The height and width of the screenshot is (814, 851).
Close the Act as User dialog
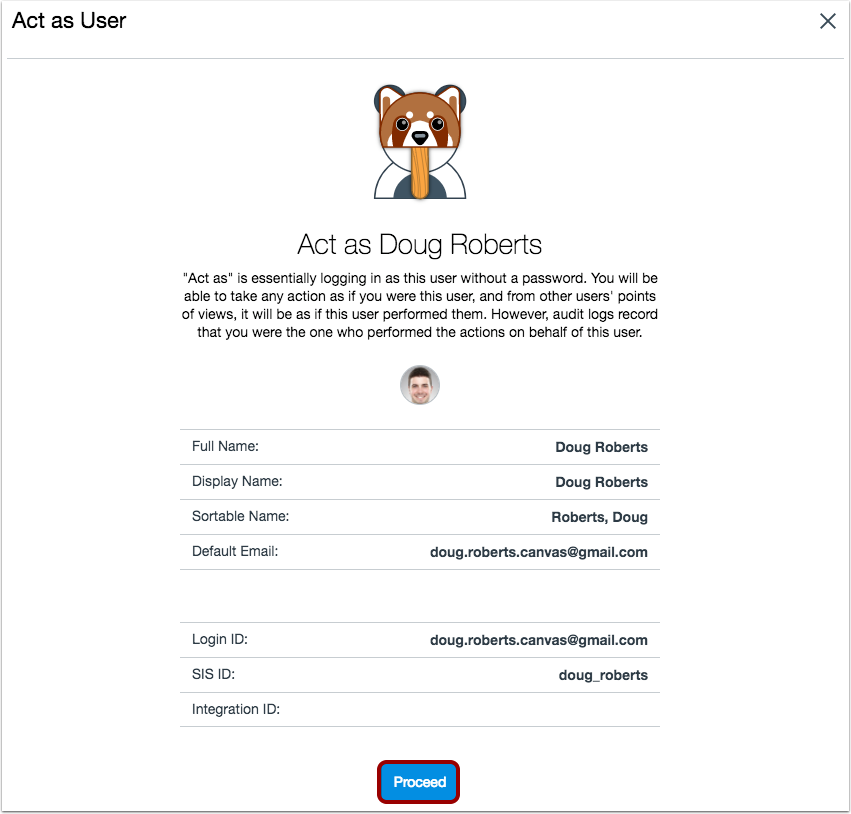tap(827, 20)
